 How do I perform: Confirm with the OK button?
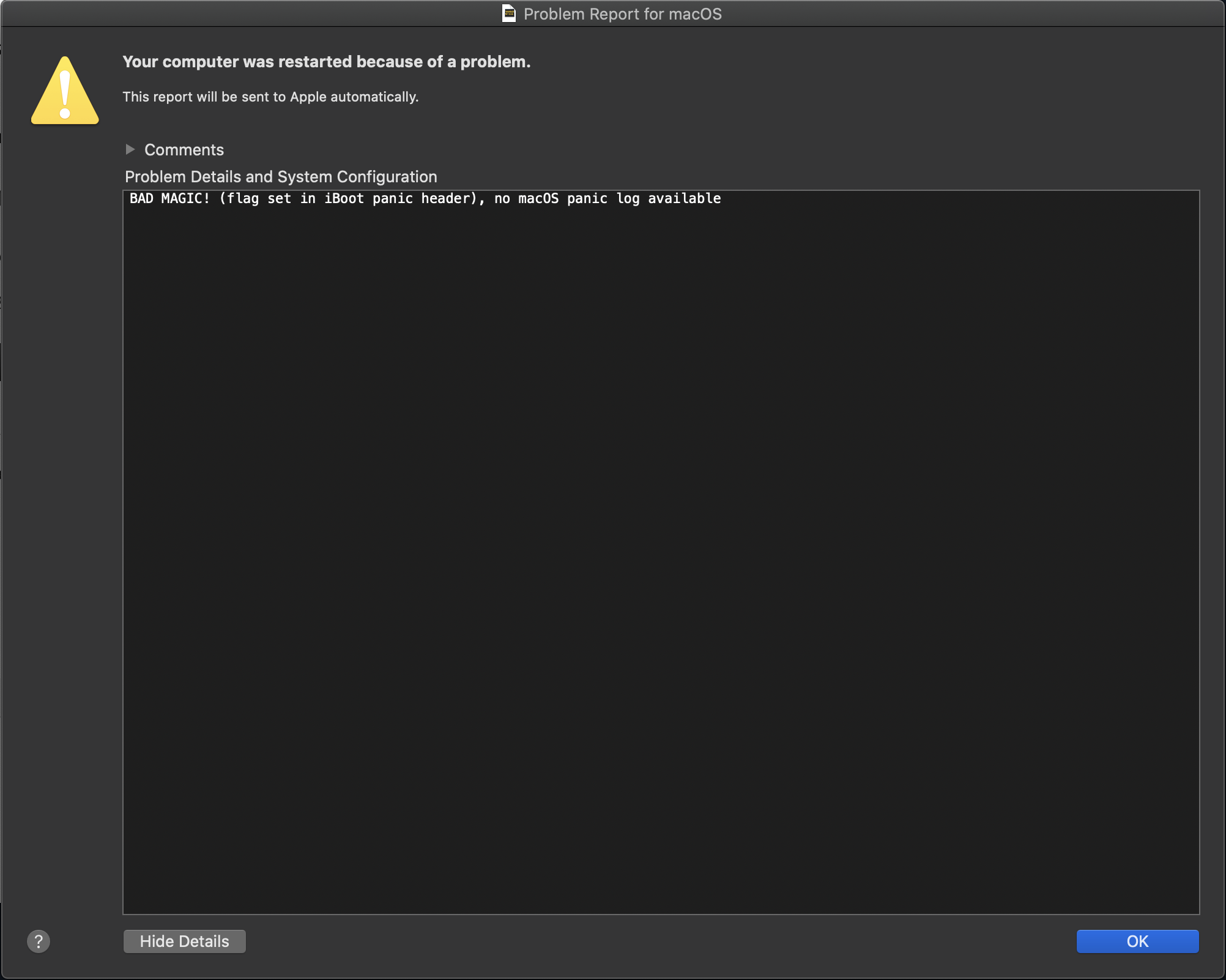(x=1137, y=941)
